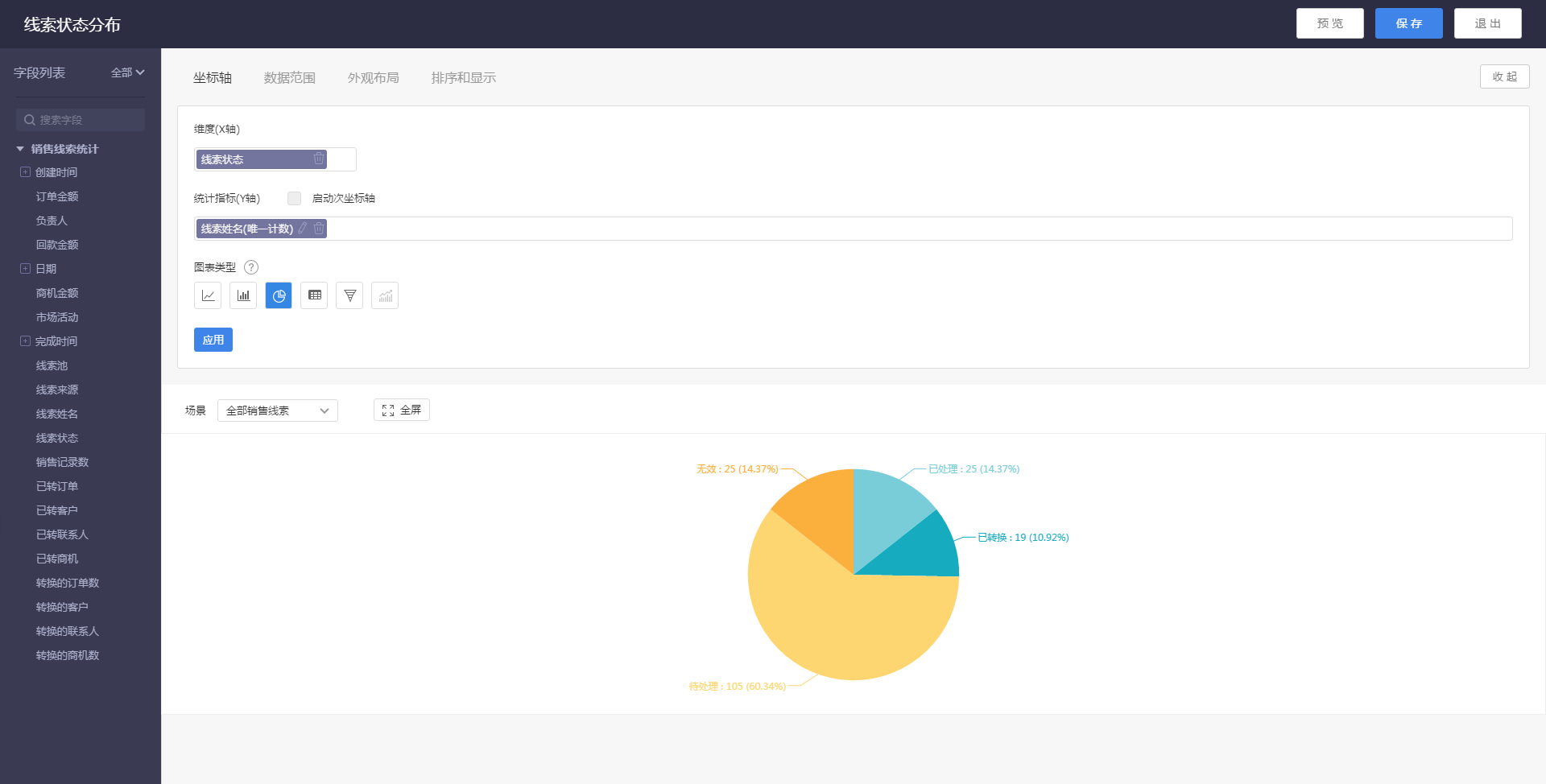Collapse the 销售线索统计 field group

point(20,149)
